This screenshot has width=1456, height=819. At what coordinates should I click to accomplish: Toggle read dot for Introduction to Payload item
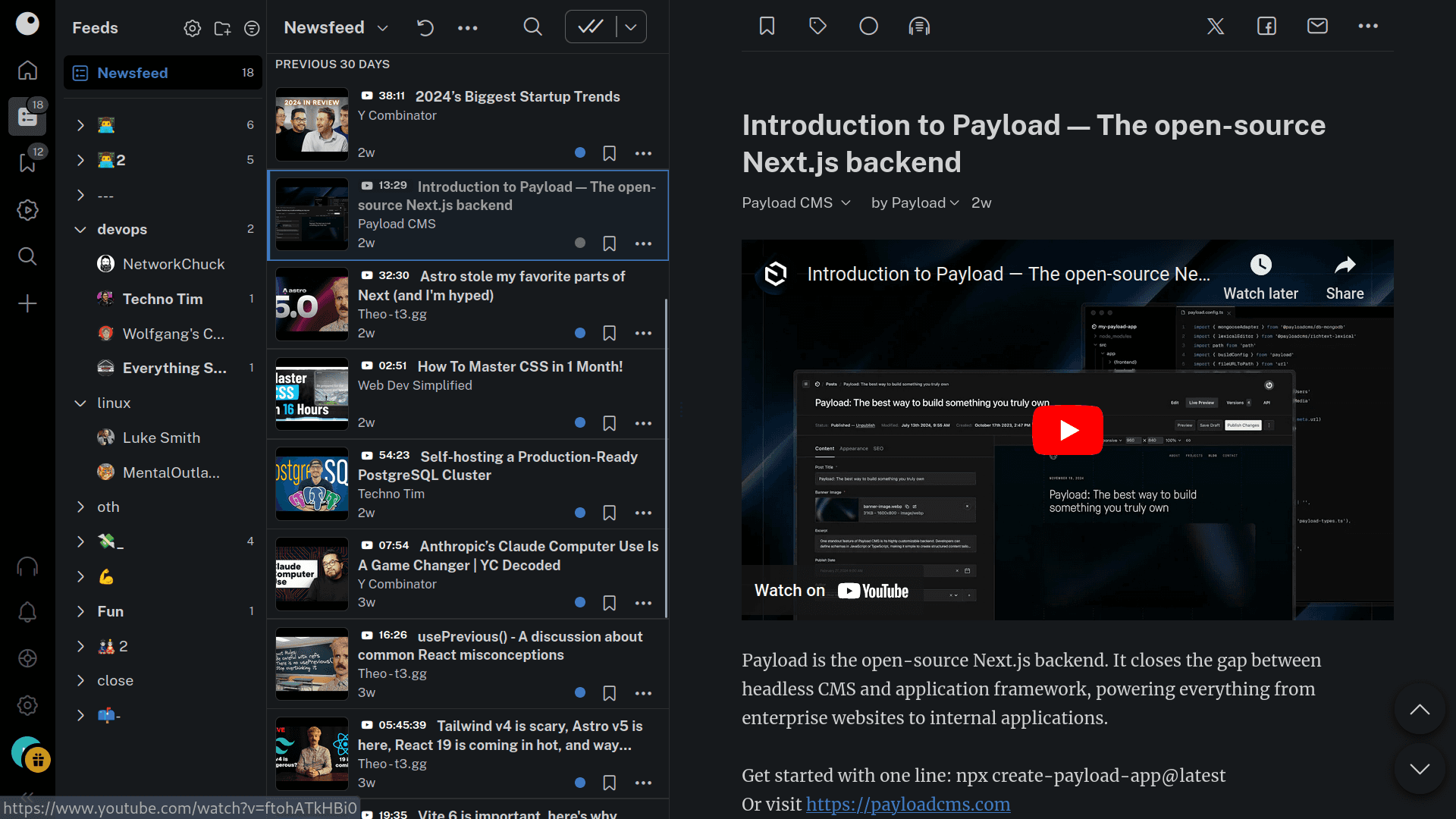pos(580,243)
